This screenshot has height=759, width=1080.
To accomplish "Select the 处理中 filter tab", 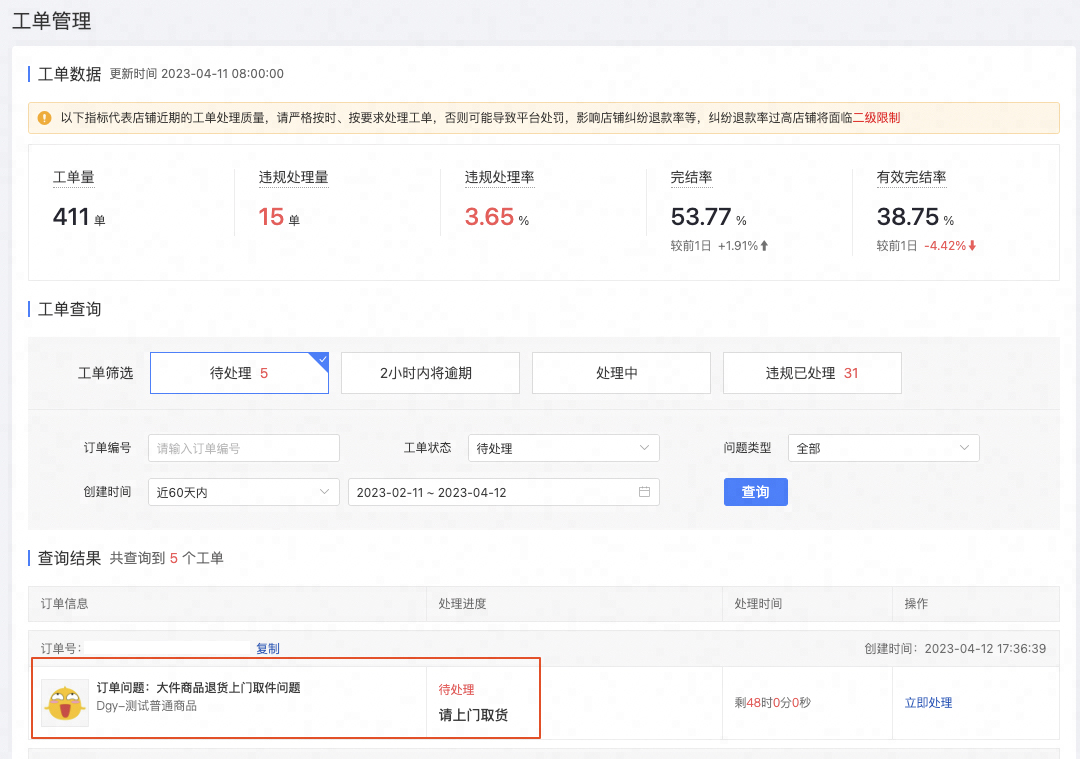I will [621, 372].
